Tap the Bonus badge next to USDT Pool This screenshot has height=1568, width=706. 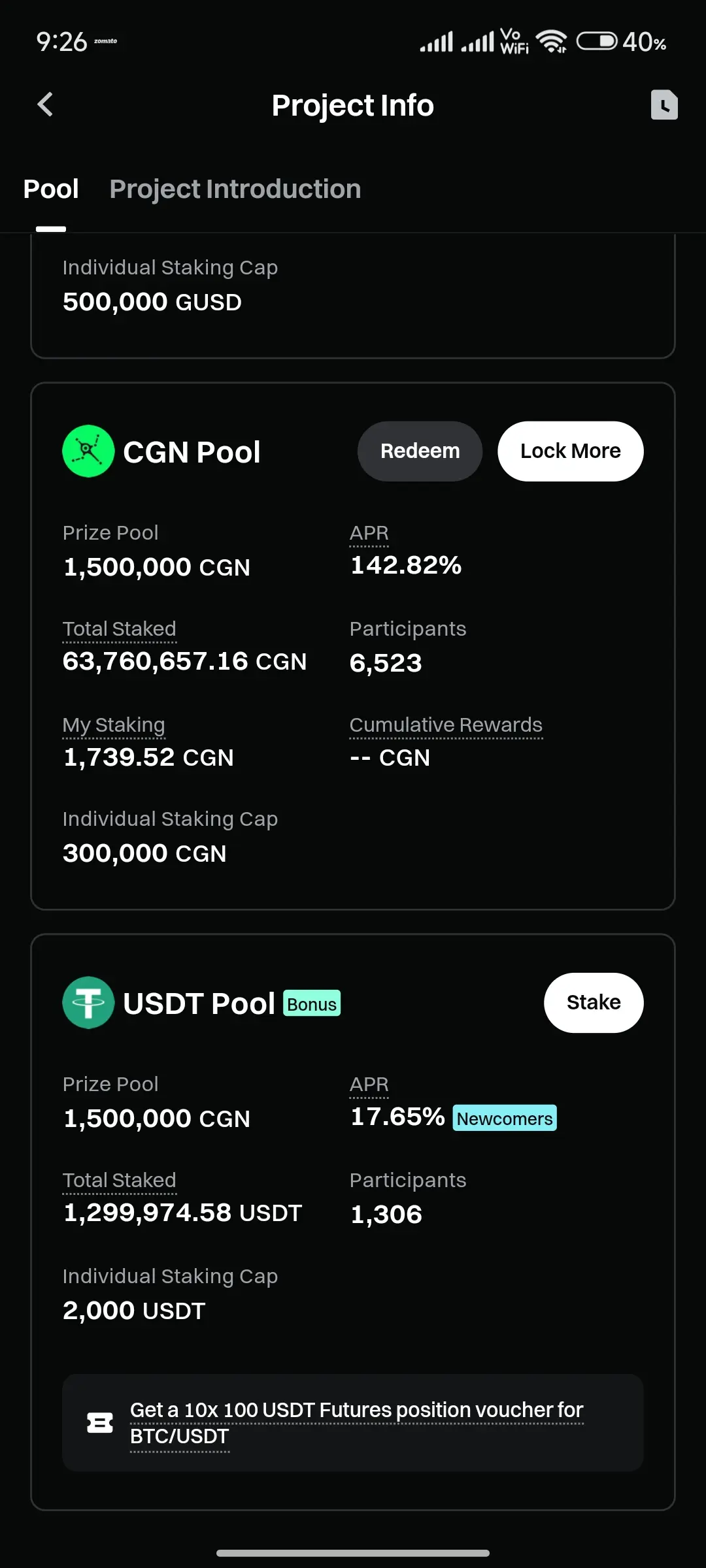pos(312,1004)
